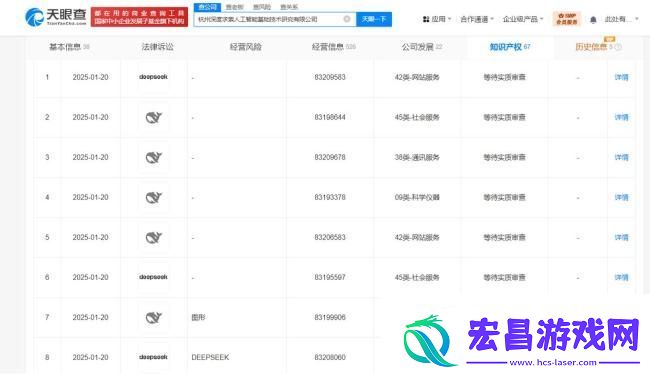Click the DEEPSEEK trademark name in row 8
The image size is (650, 374).
click(x=210, y=357)
